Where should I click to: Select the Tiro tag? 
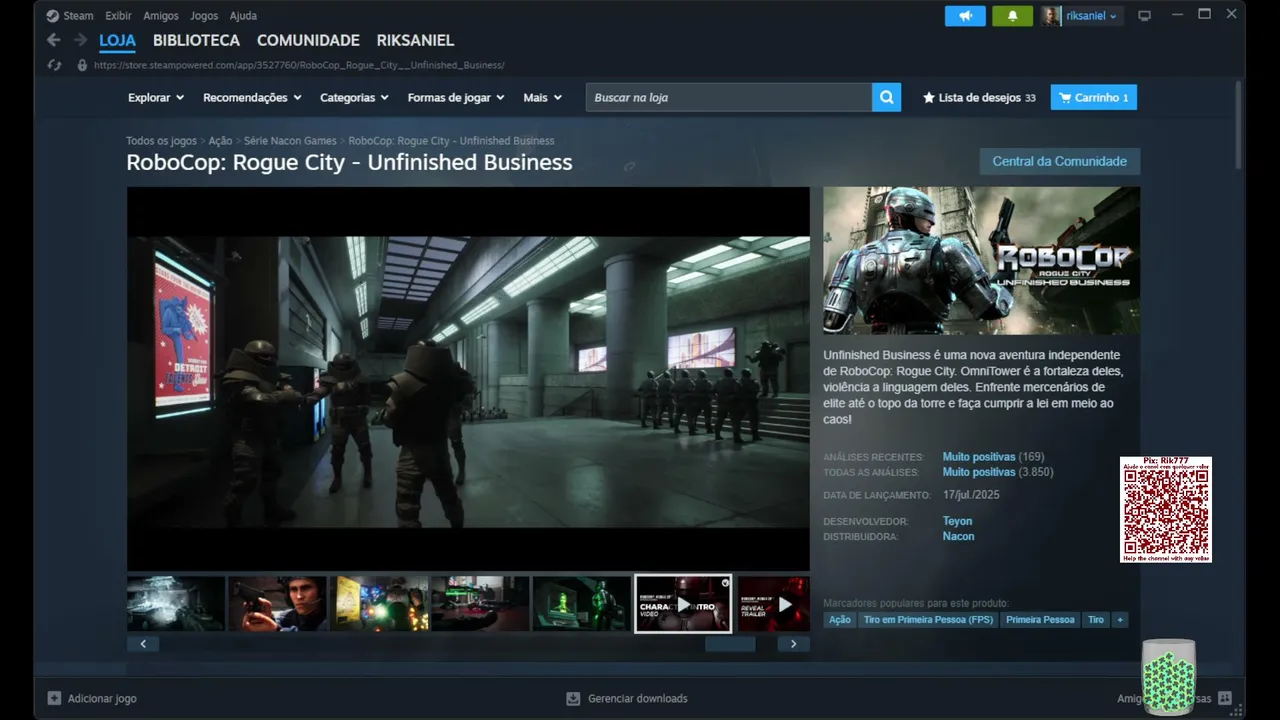click(1096, 620)
